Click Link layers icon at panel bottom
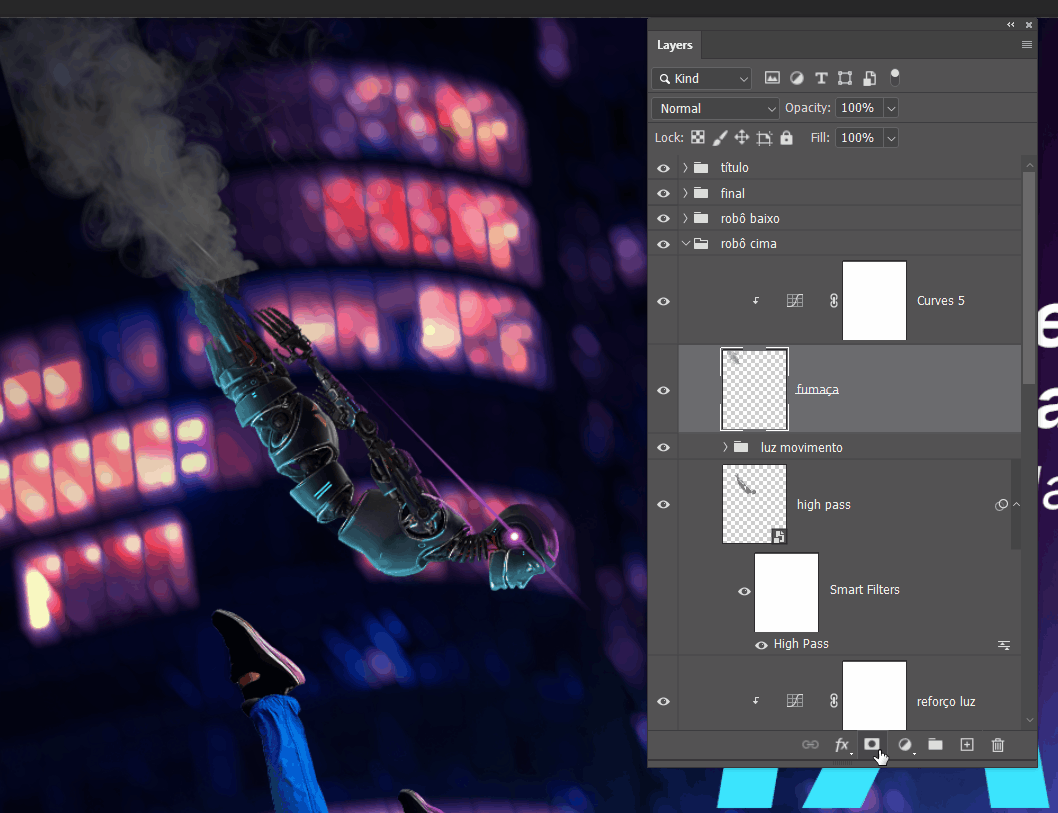 (x=810, y=744)
